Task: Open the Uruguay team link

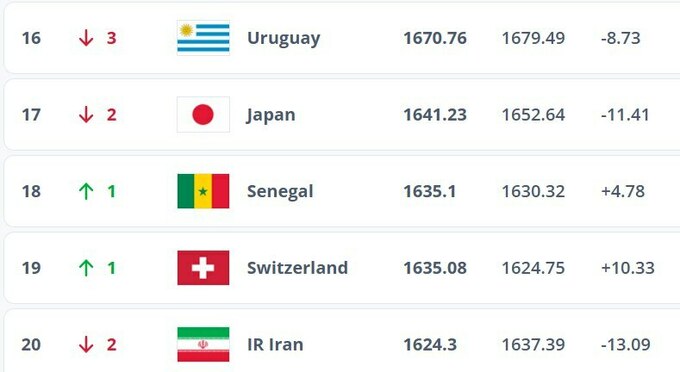Action: coord(284,39)
